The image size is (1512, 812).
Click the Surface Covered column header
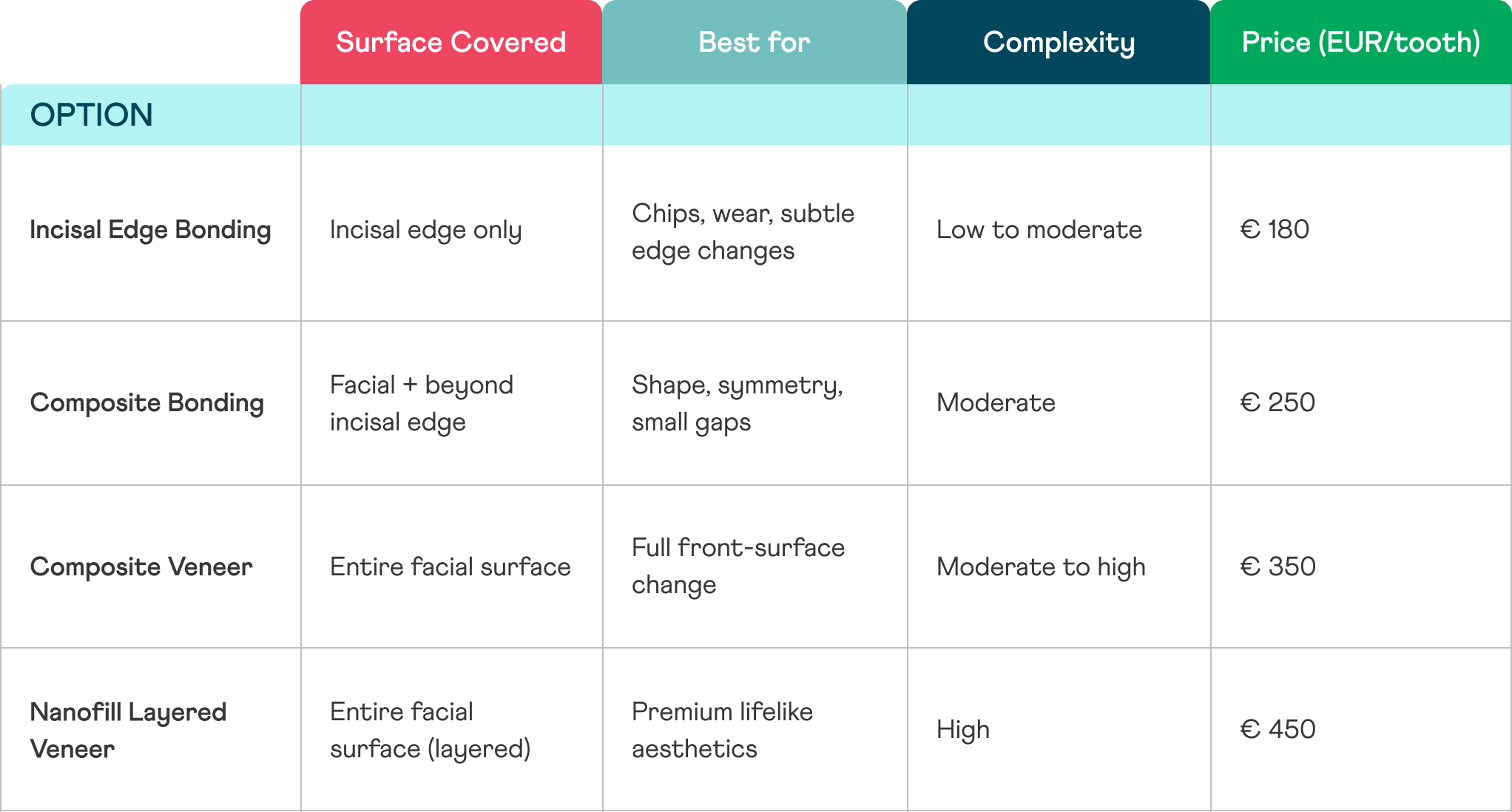[450, 42]
